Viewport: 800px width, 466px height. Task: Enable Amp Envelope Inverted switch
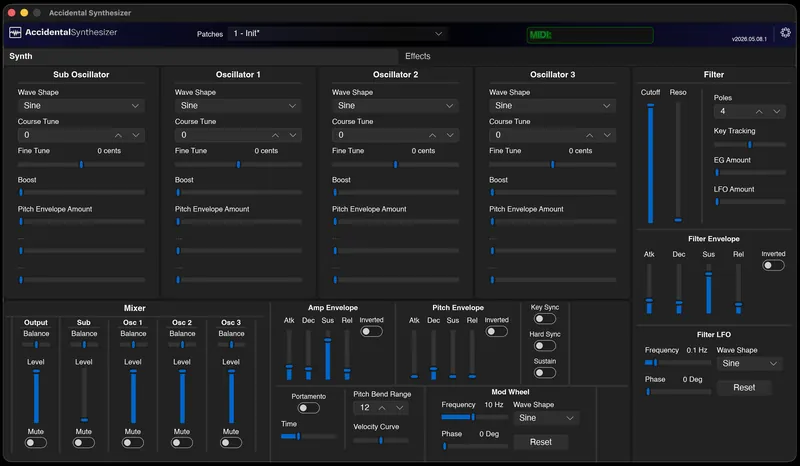coord(371,331)
